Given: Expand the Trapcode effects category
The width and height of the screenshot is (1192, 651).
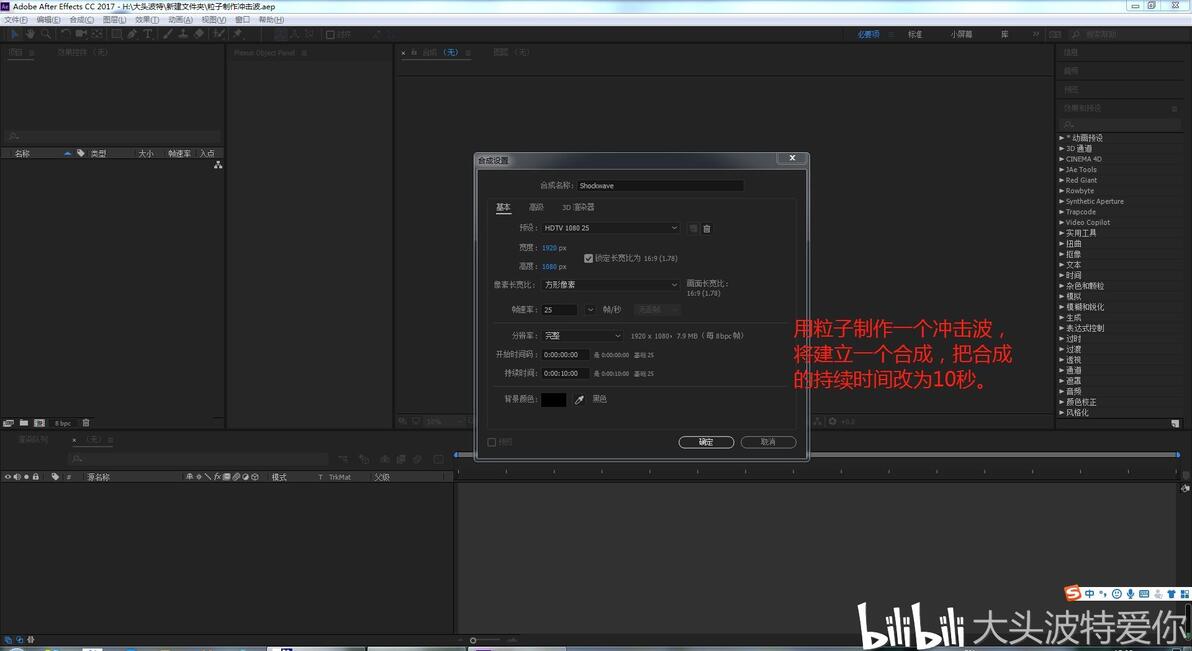Looking at the screenshot, I should point(1061,212).
